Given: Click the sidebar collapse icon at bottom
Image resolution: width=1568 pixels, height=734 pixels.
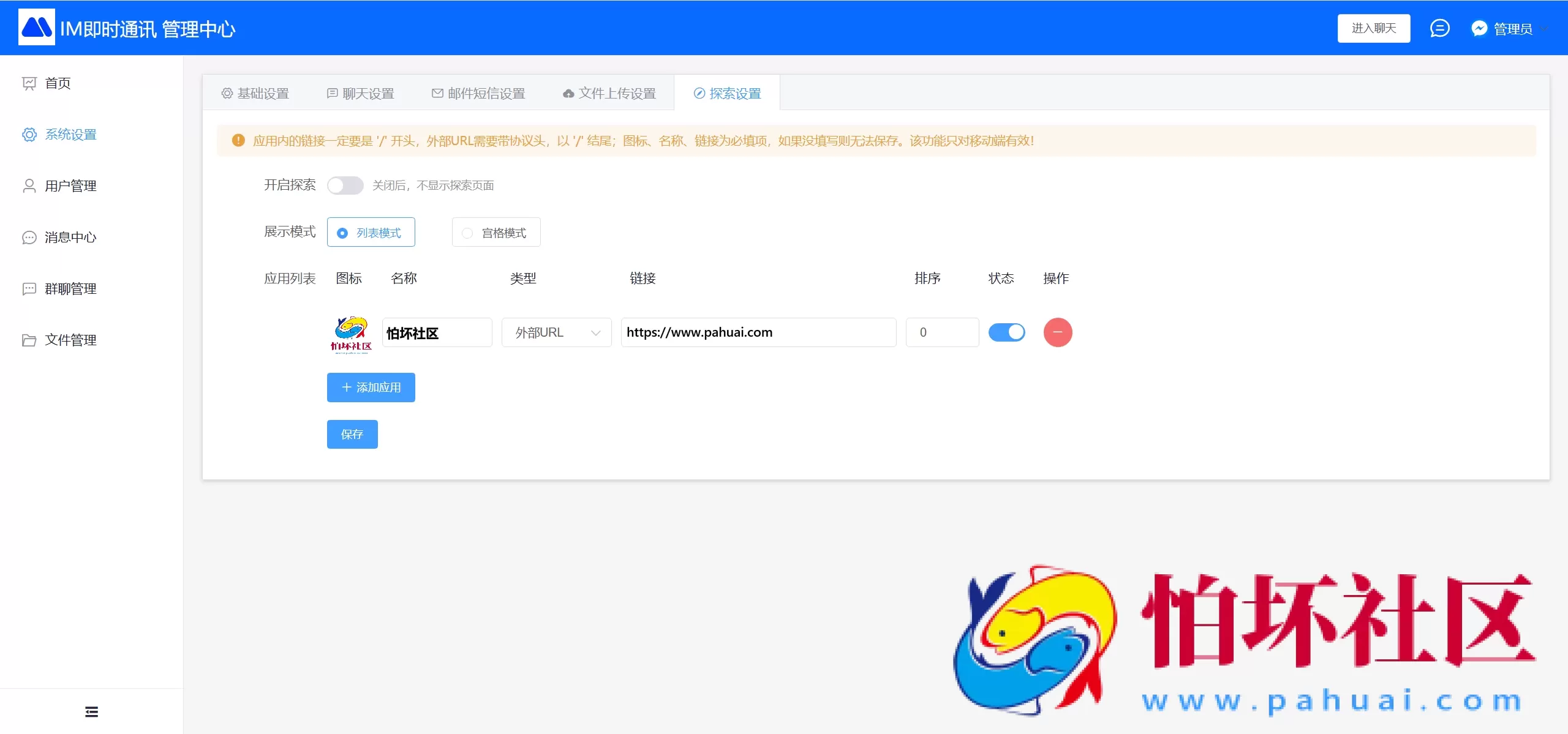Looking at the screenshot, I should (91, 710).
